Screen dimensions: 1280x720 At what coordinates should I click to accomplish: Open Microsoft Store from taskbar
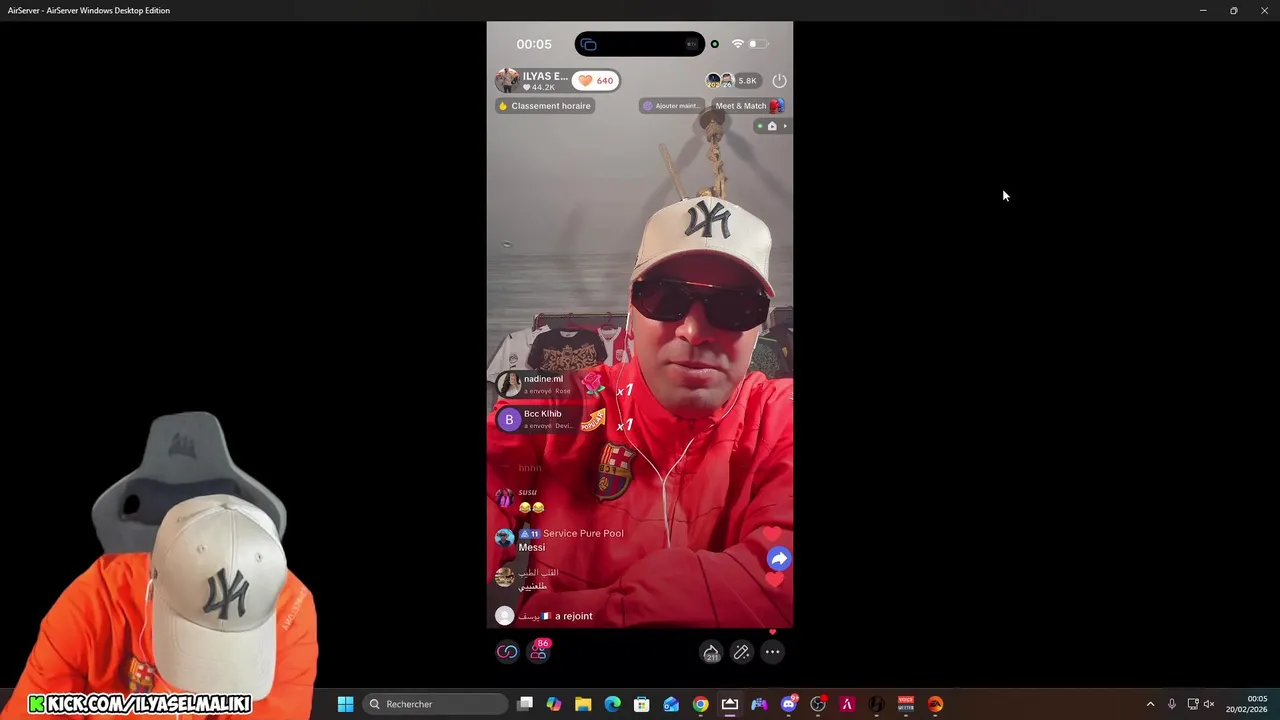click(642, 704)
